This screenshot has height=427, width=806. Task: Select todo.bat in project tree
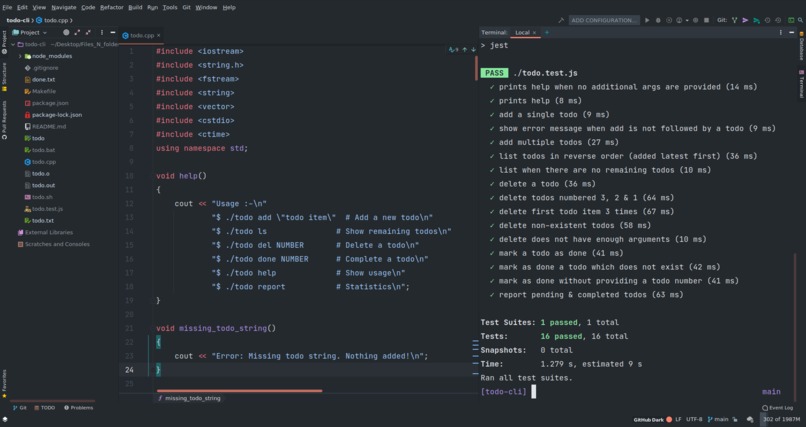[40, 150]
